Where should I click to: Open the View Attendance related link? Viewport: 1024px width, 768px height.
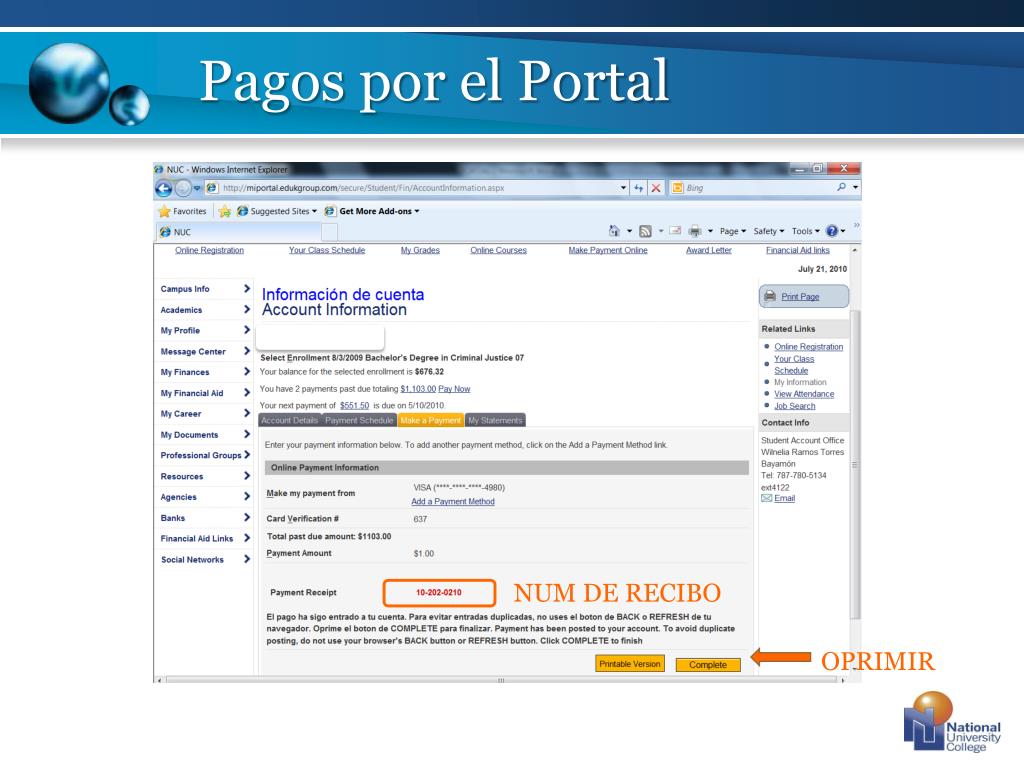coord(804,394)
